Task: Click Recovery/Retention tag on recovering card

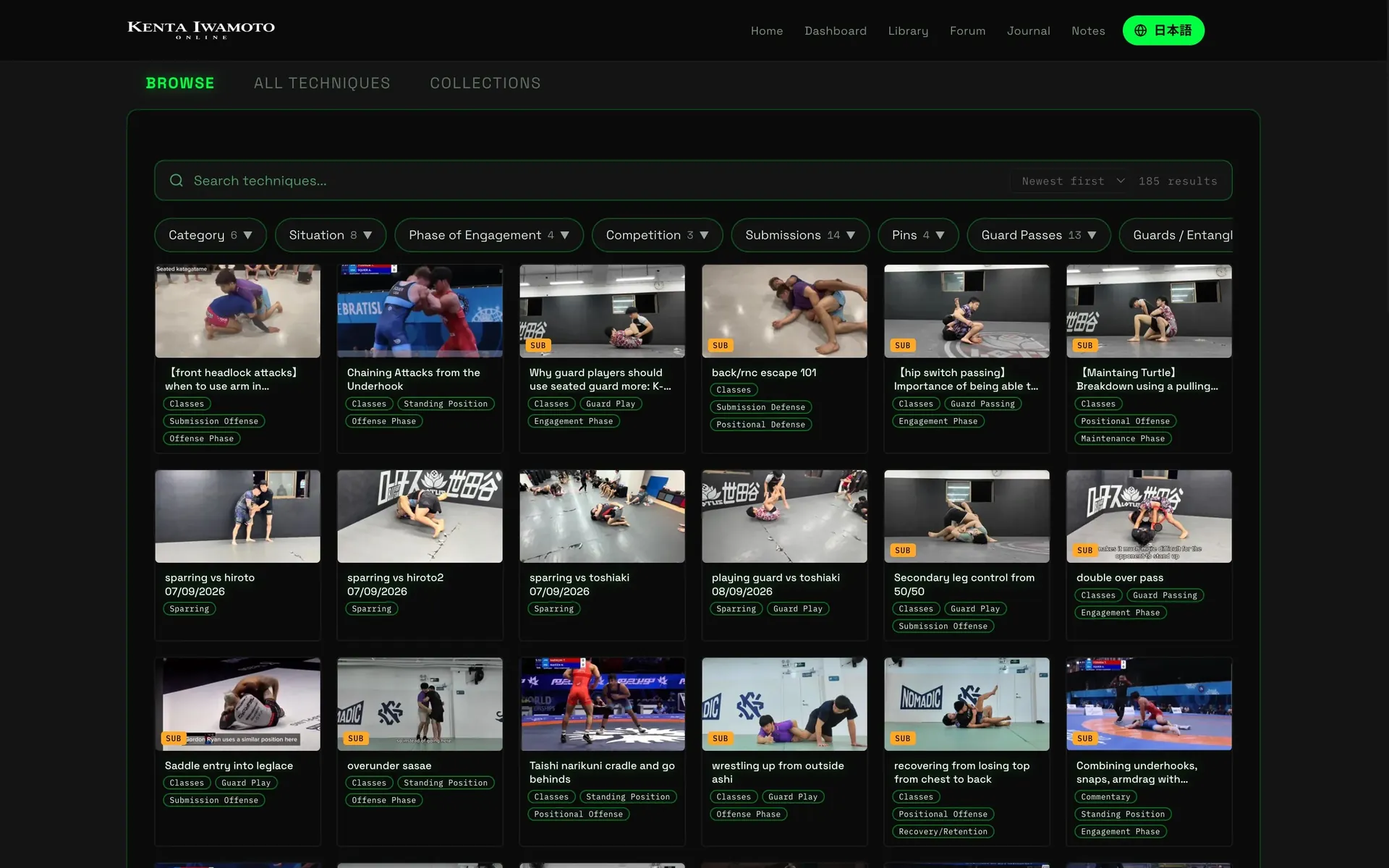Action: point(943,832)
